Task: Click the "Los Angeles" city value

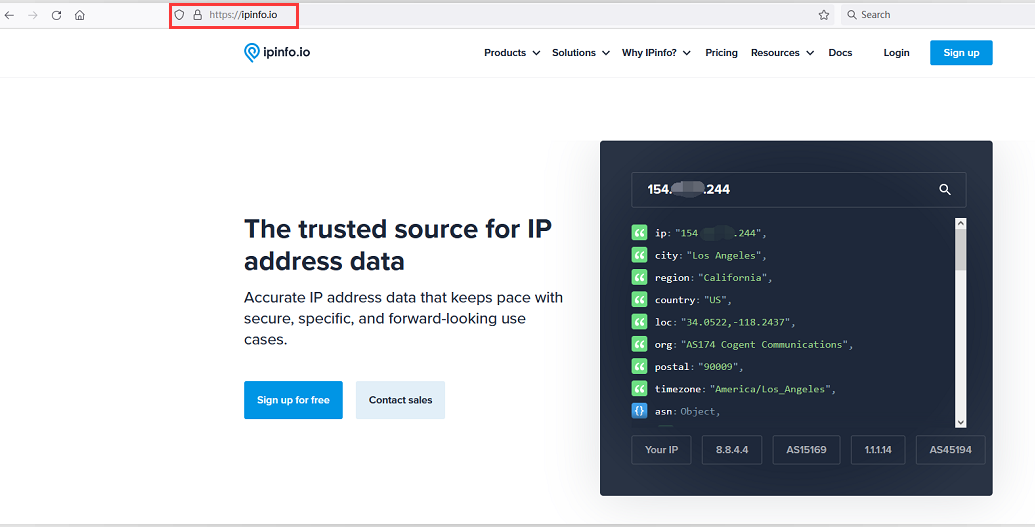Action: (x=724, y=256)
